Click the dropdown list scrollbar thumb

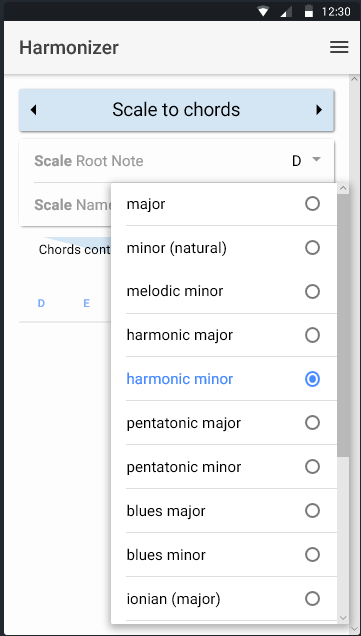[343, 324]
